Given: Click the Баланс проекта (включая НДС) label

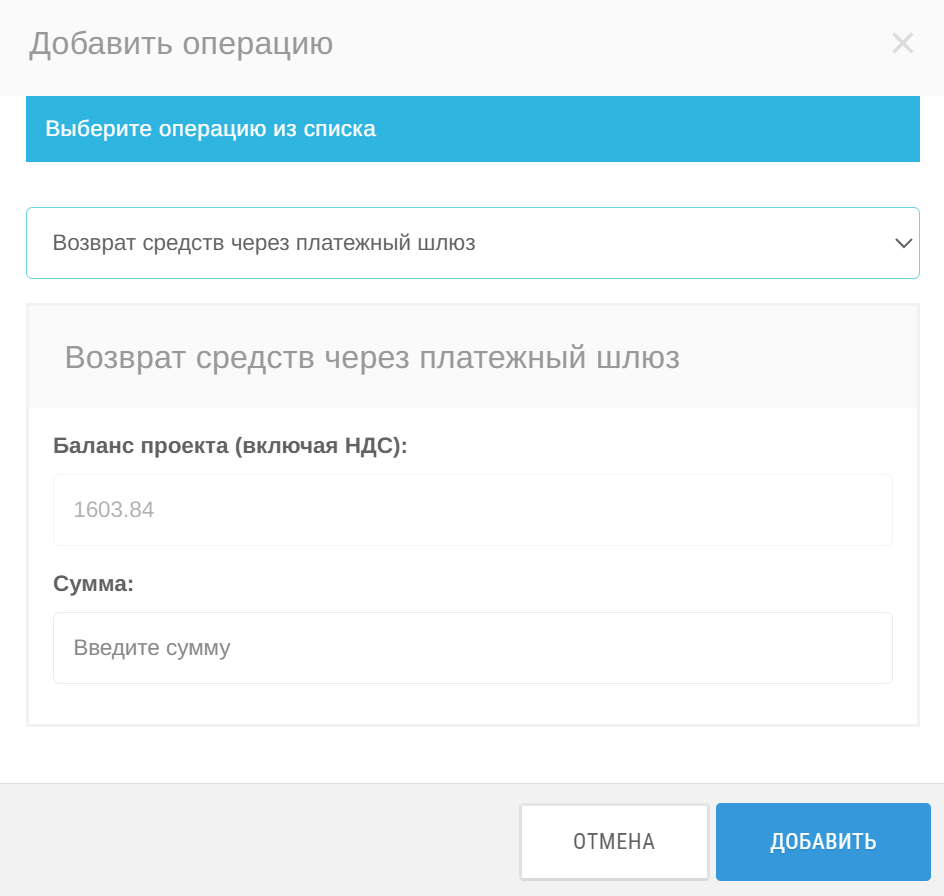Looking at the screenshot, I should (230, 446).
